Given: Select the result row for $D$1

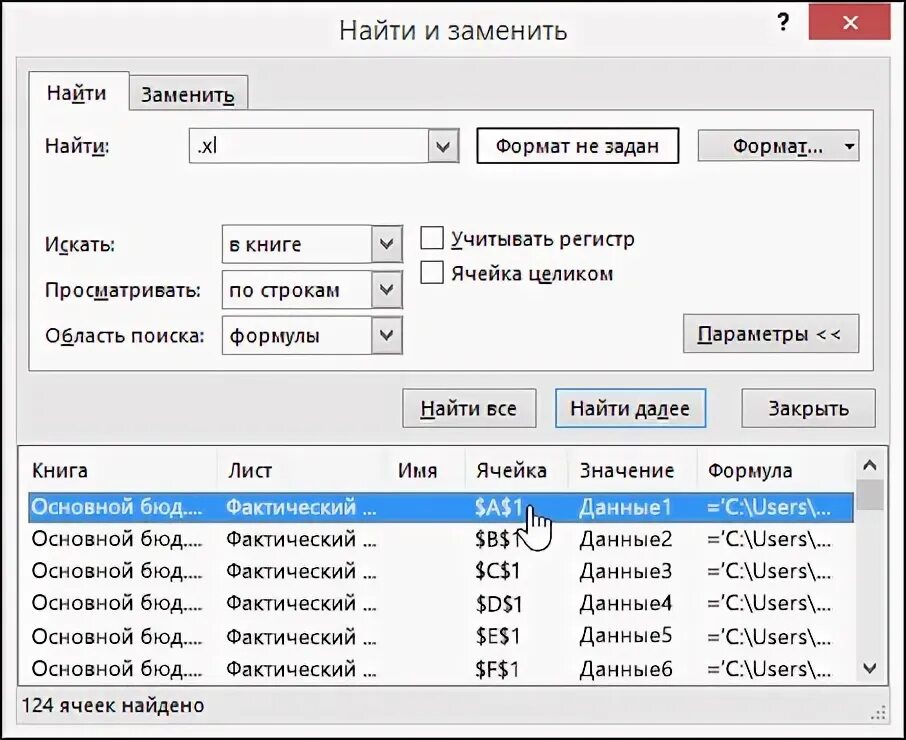Looking at the screenshot, I should (x=441, y=603).
